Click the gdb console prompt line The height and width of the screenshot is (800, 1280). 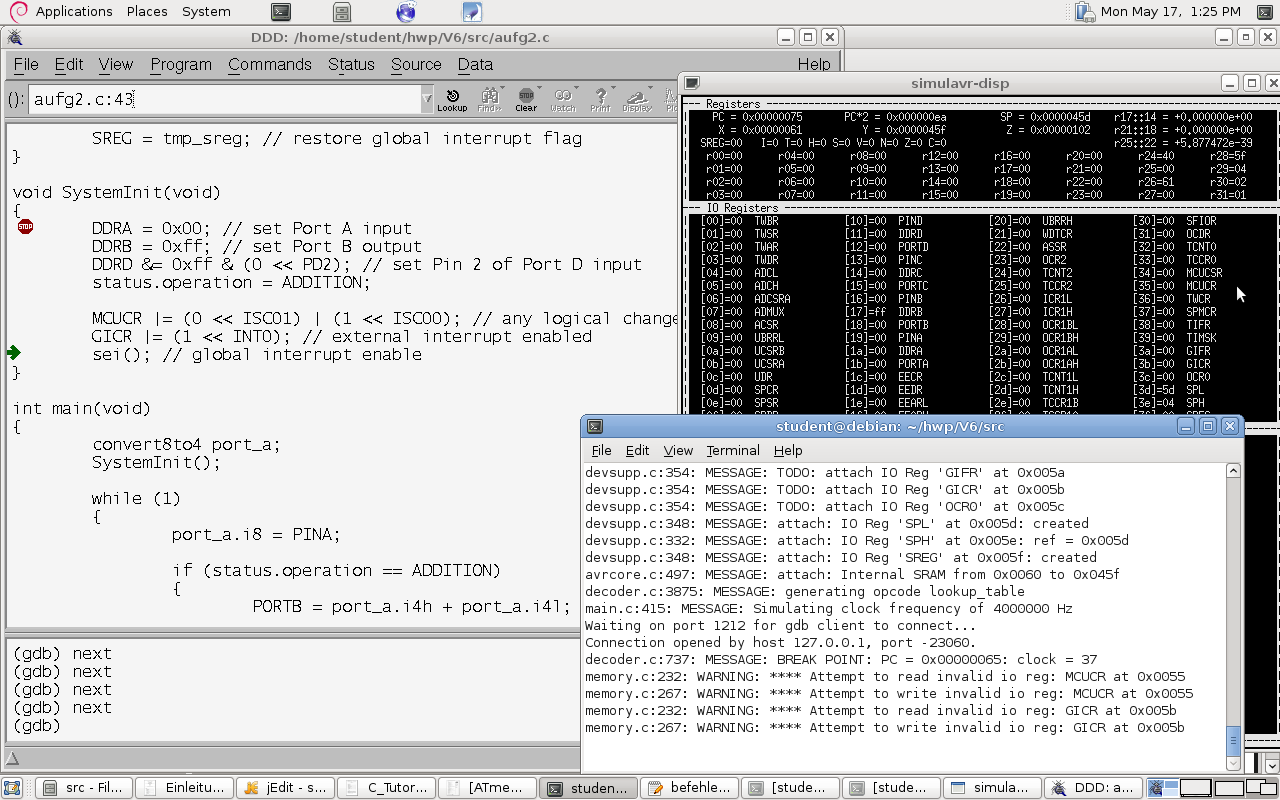36,726
